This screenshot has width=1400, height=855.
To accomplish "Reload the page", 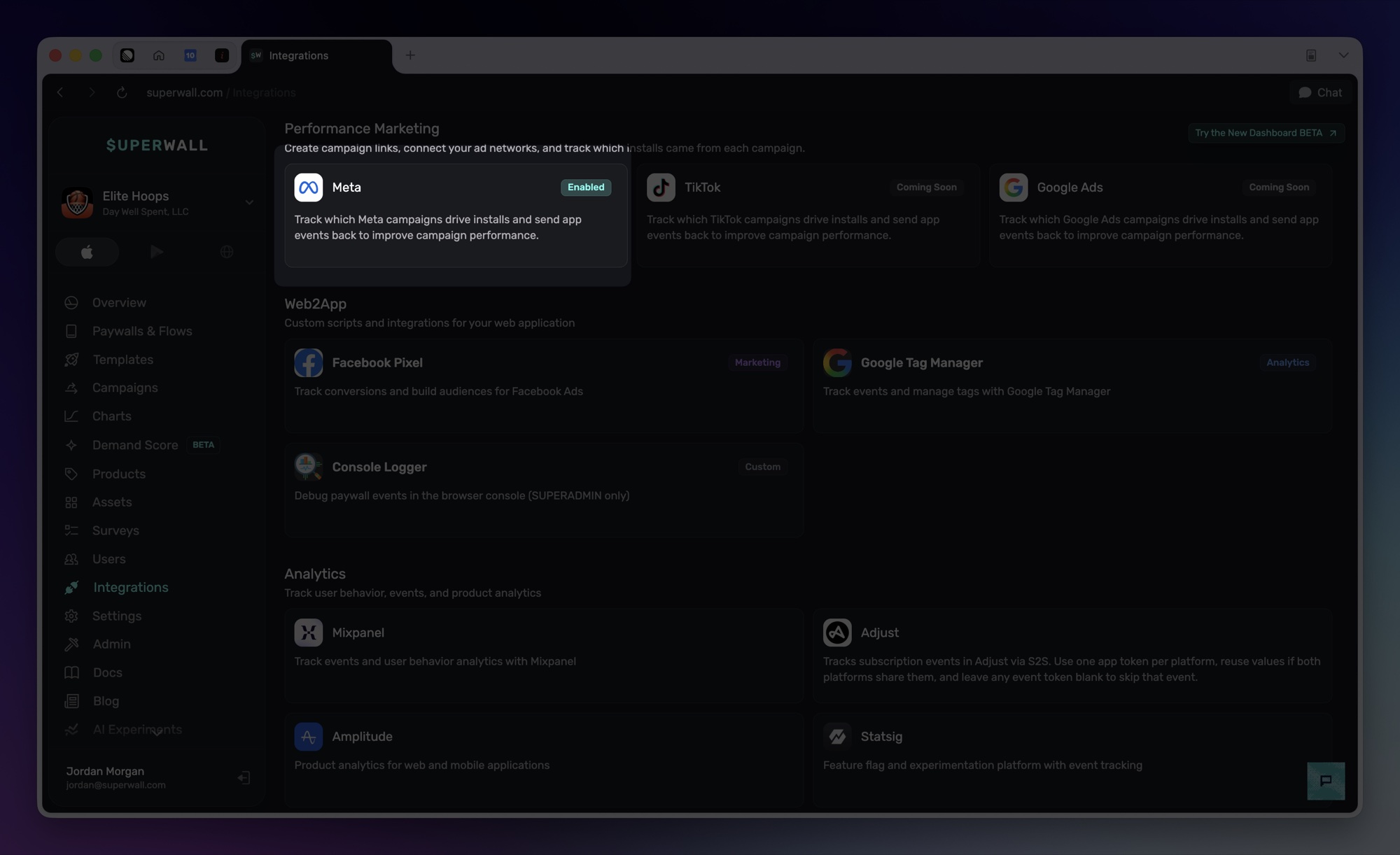I will click(x=122, y=92).
